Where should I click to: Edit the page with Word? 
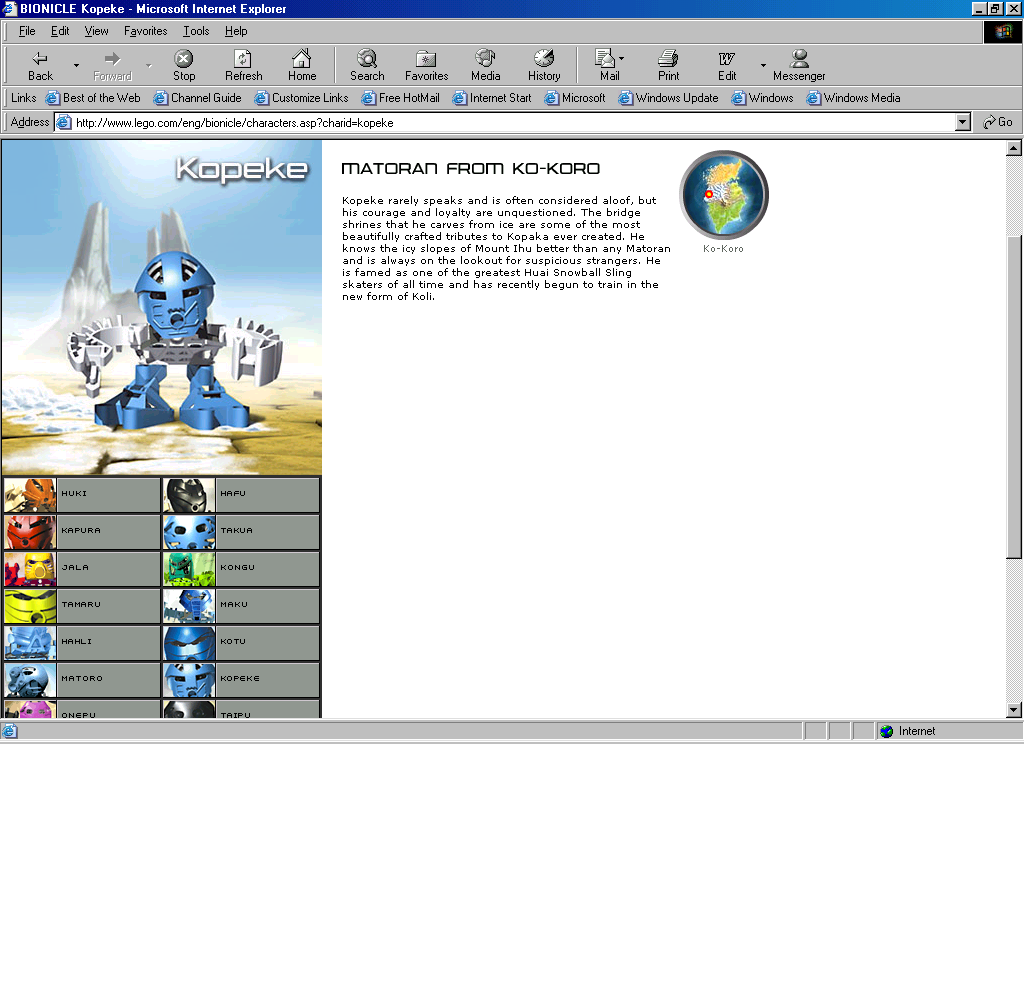point(727,66)
